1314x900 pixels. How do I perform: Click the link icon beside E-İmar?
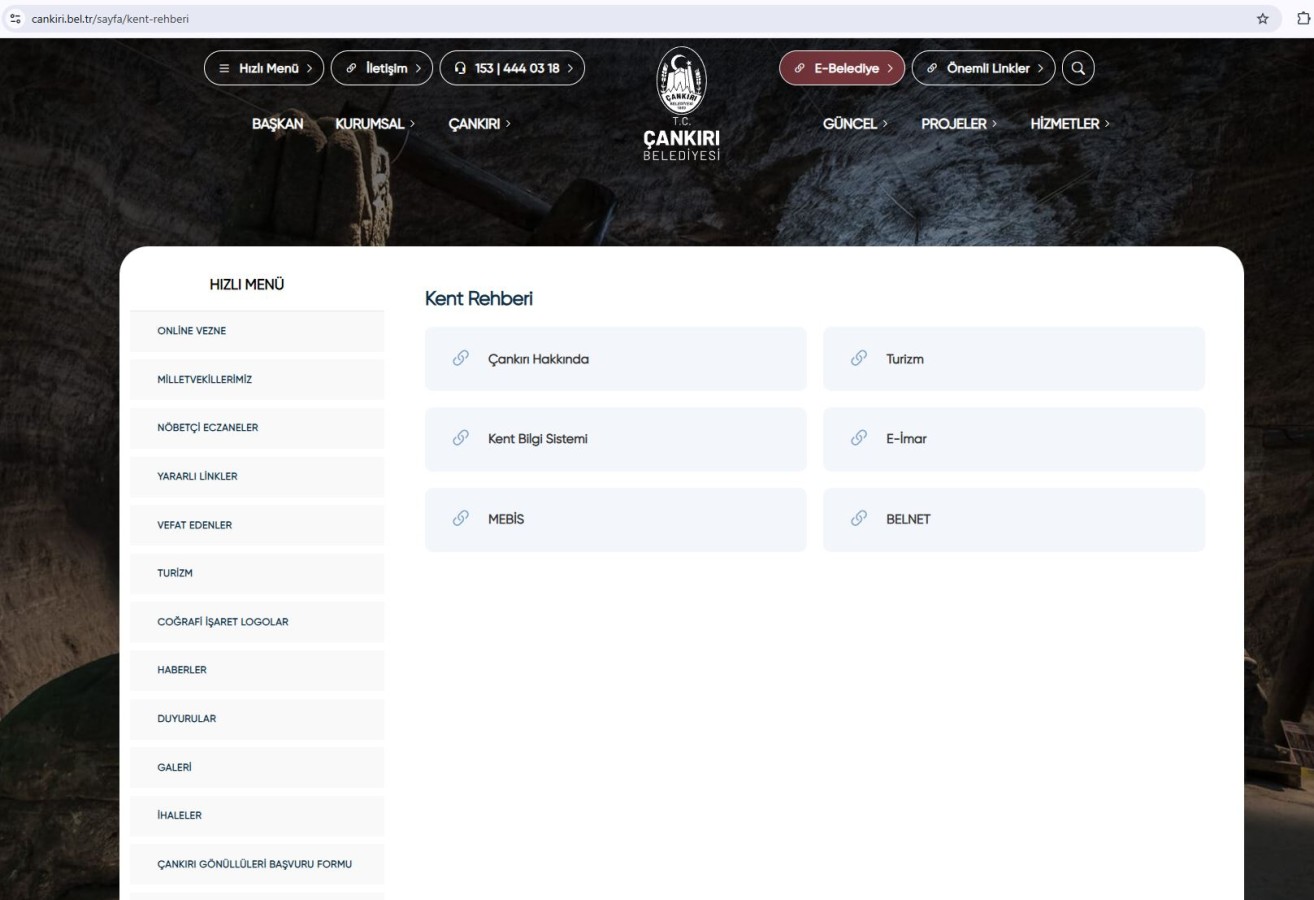pos(859,439)
